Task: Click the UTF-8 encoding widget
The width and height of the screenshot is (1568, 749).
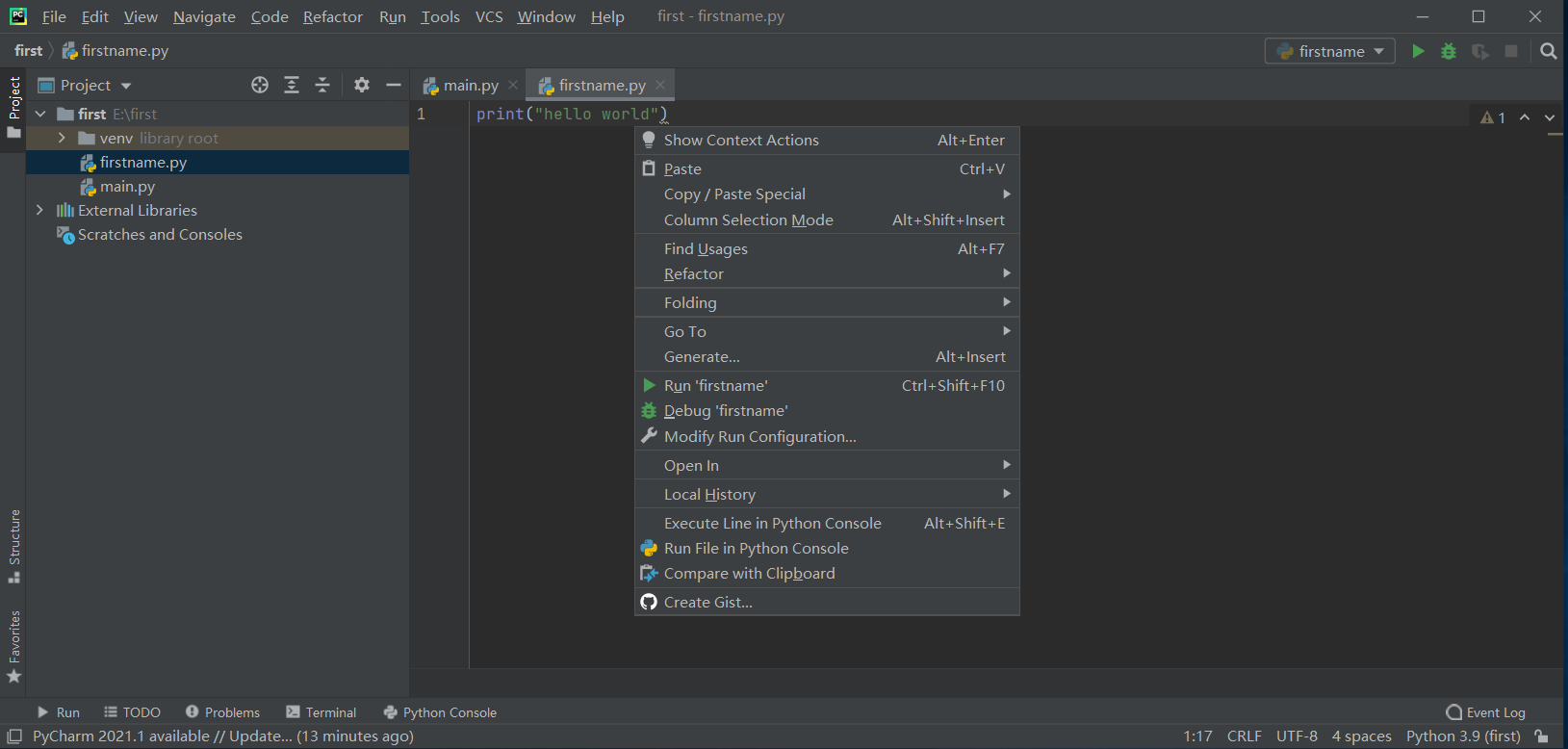Action: pos(1297,736)
